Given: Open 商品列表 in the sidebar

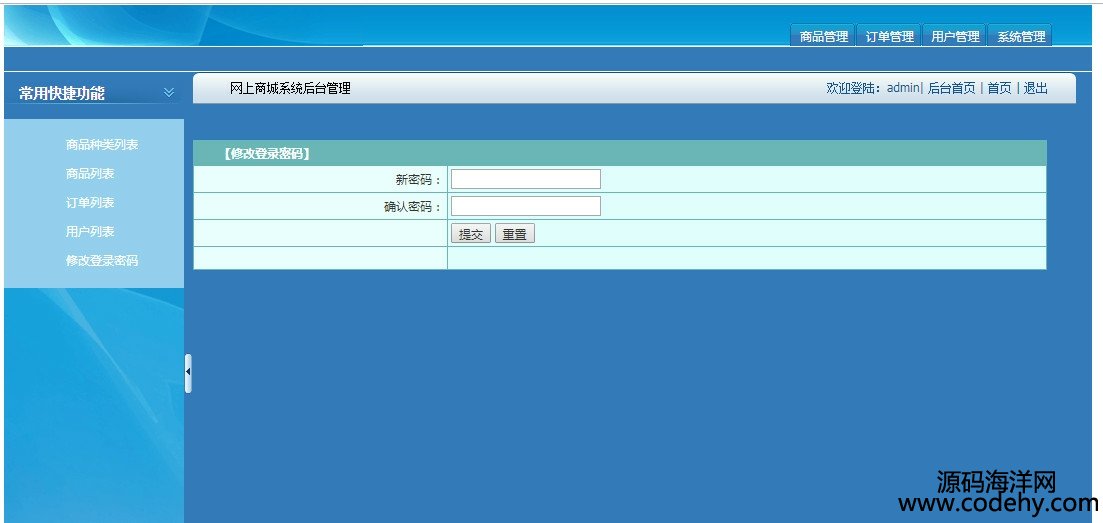Looking at the screenshot, I should tap(90, 173).
